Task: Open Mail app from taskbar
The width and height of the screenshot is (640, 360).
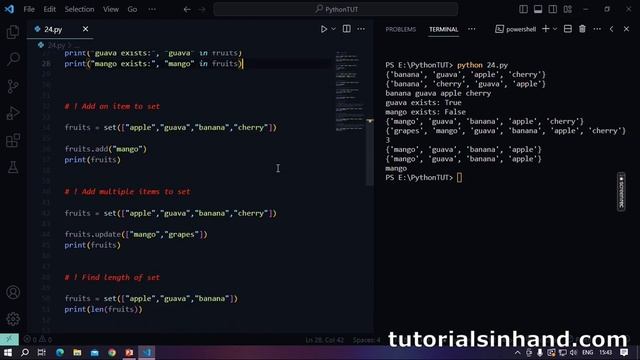Action: point(95,352)
